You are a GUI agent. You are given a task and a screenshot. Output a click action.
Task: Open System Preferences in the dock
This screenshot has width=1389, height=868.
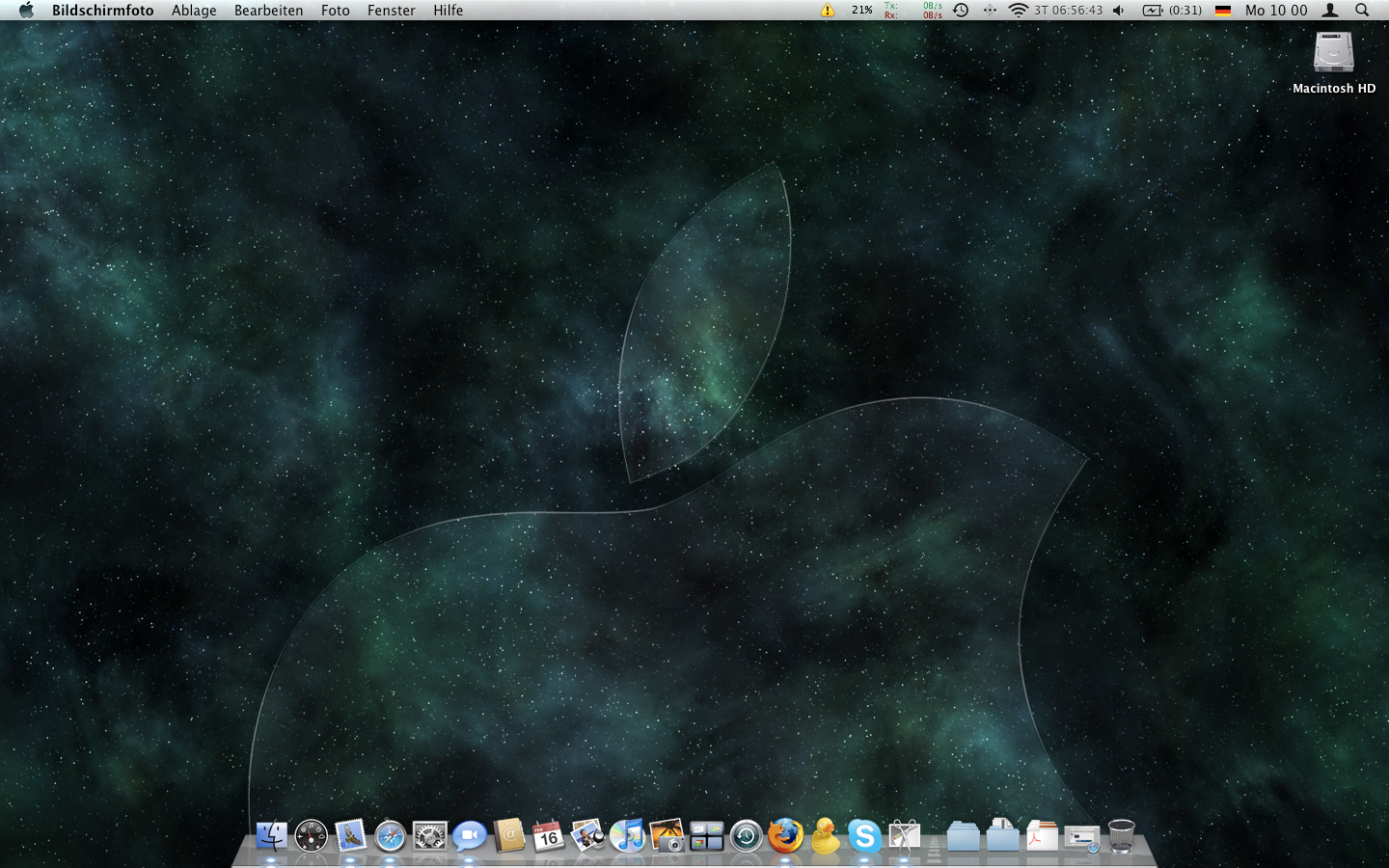429,836
